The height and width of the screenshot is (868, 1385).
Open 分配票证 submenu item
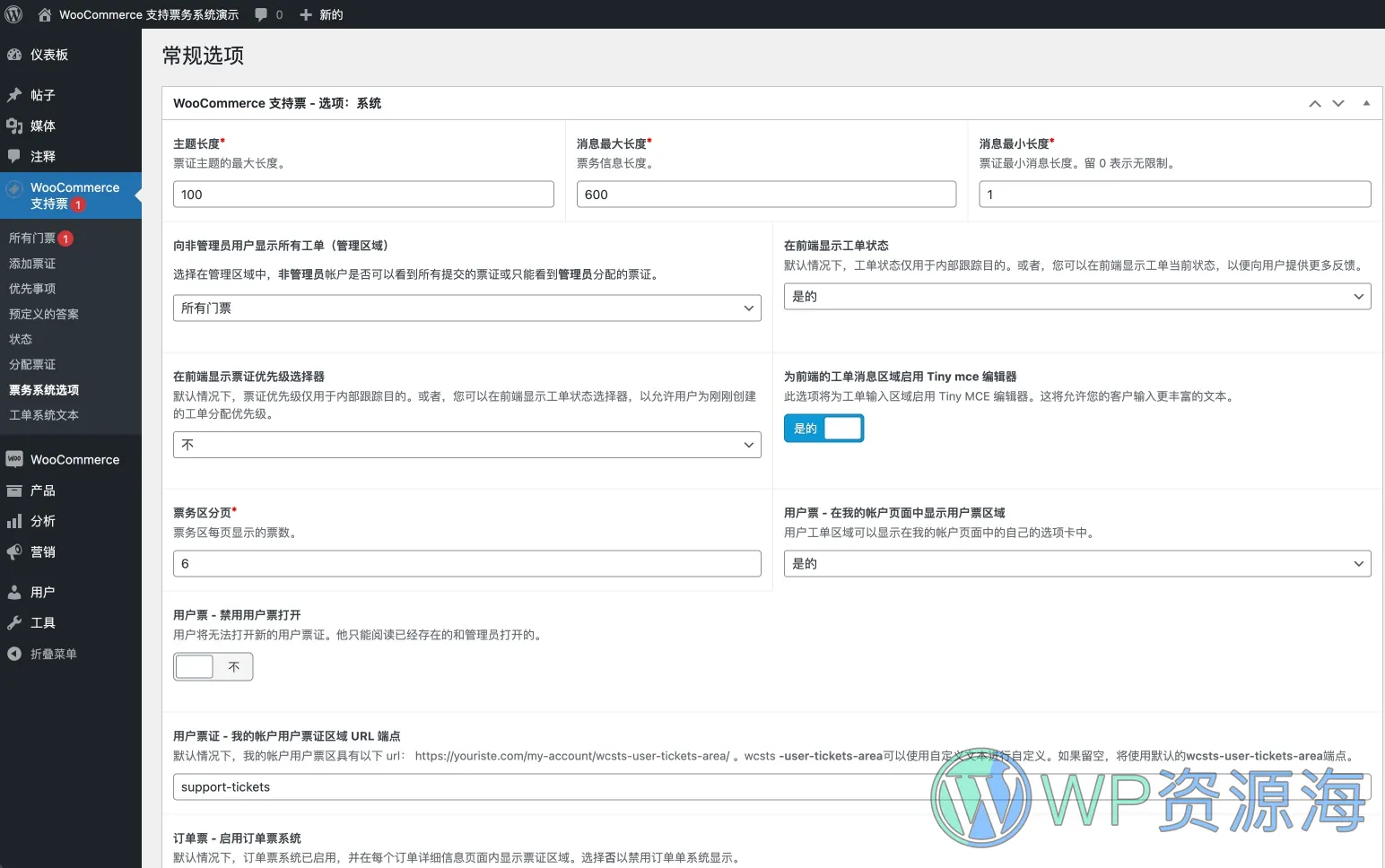32,364
